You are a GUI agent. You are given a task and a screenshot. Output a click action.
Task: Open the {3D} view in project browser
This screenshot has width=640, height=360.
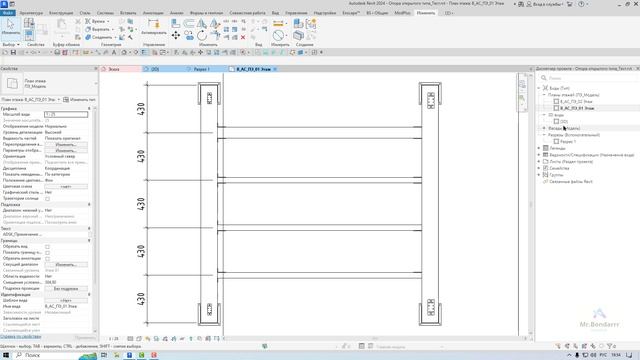point(564,122)
